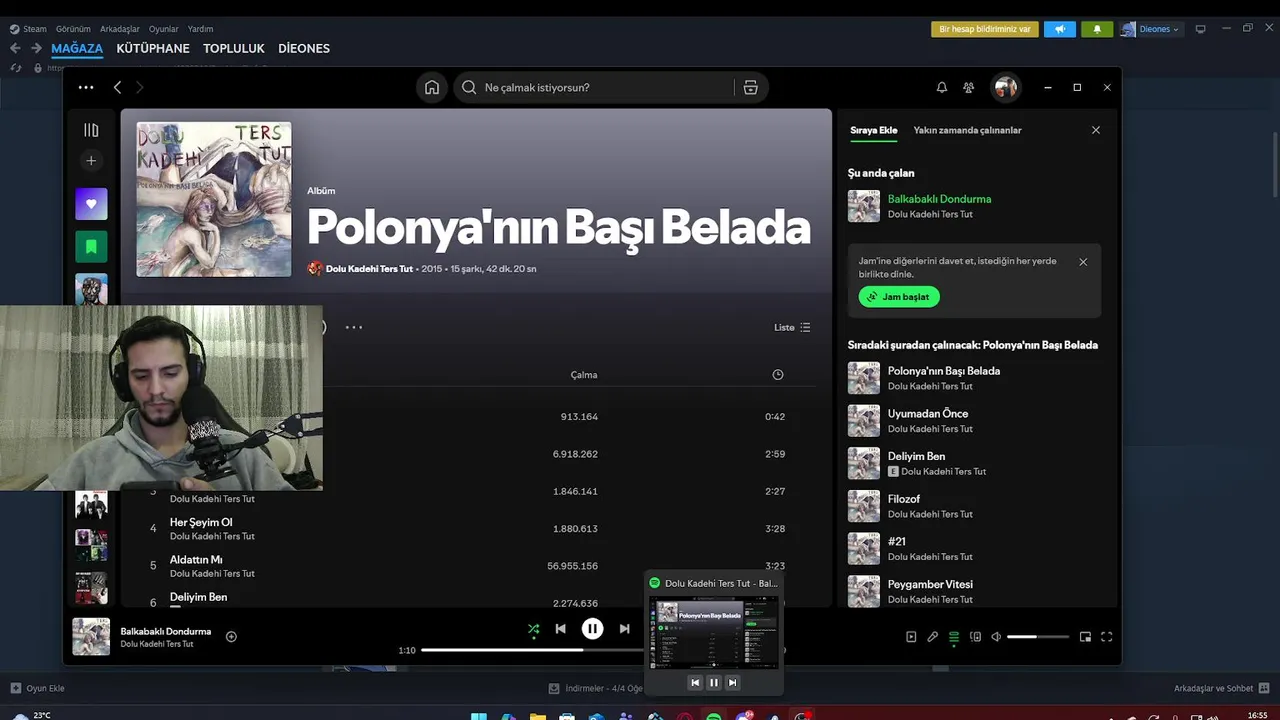Adjust the Spotify volume slider

coord(1038,637)
